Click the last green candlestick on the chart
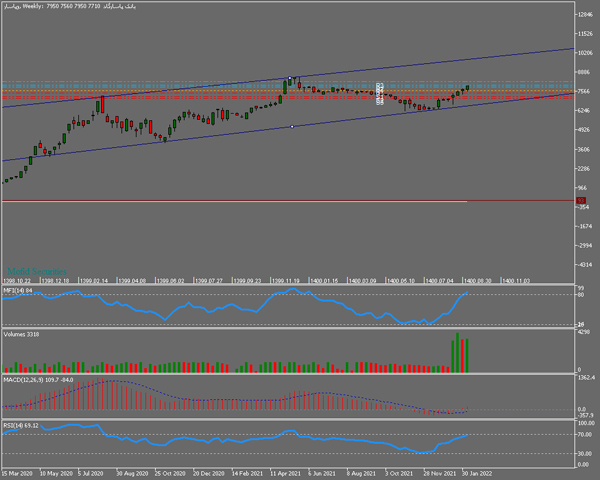This screenshot has height=480, width=600. [x=467, y=88]
